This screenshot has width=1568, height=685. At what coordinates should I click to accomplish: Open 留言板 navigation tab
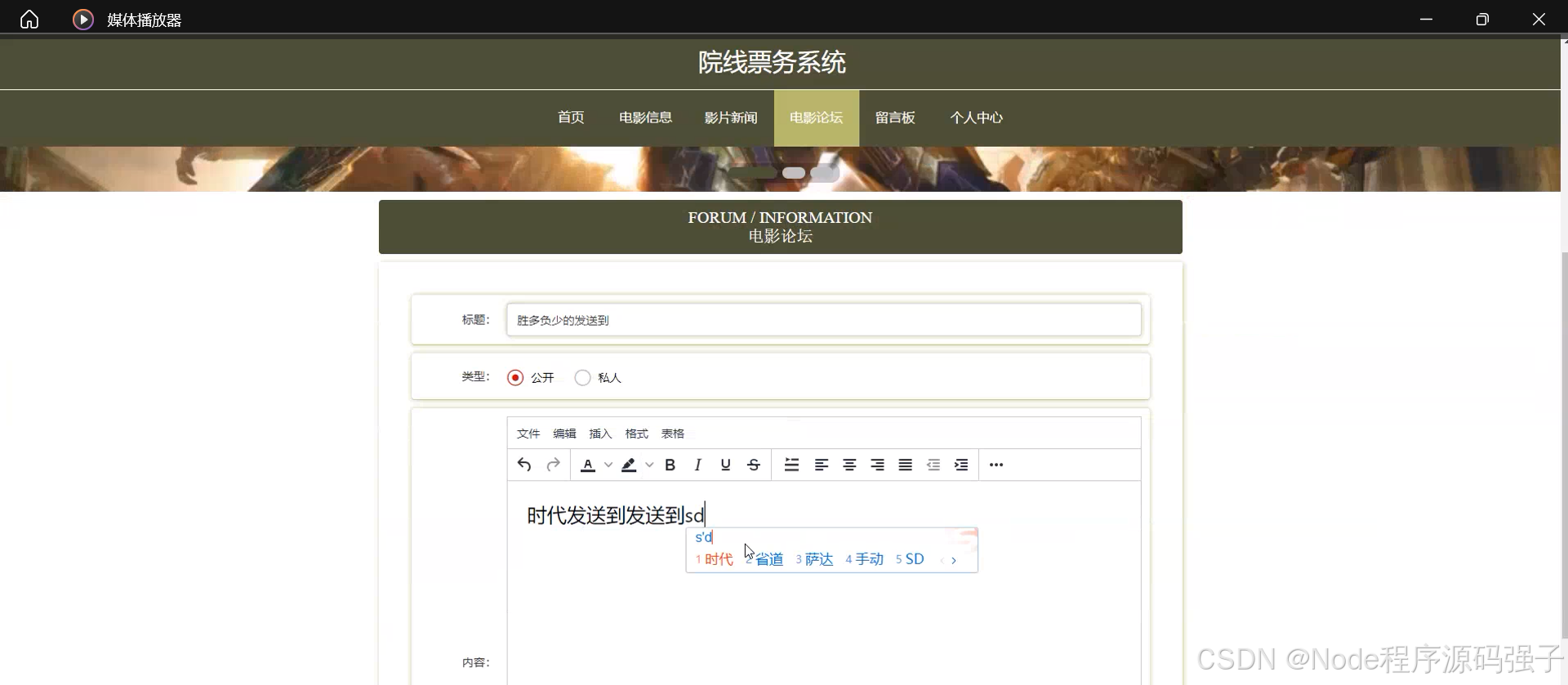tap(895, 118)
